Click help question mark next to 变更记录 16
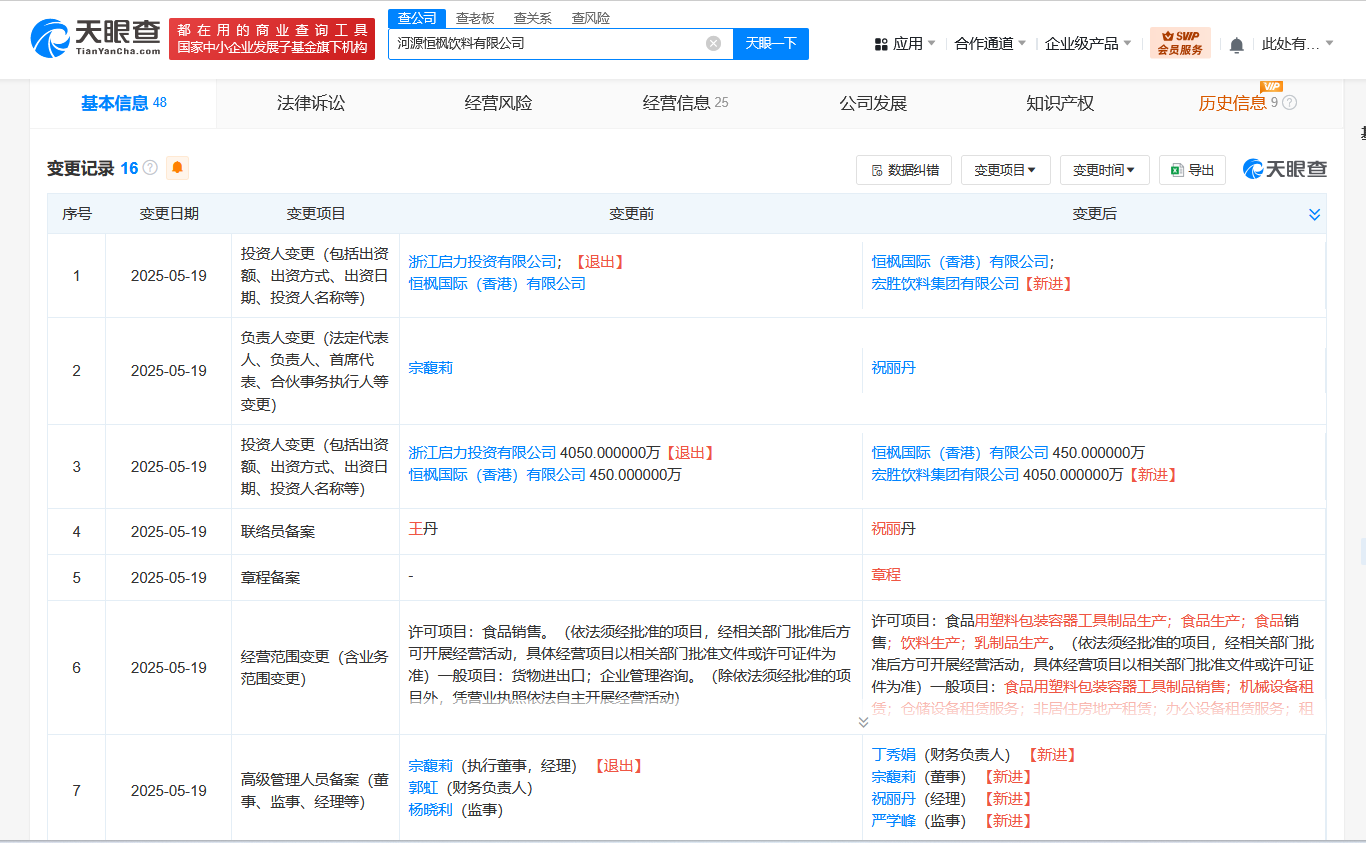 (150, 168)
